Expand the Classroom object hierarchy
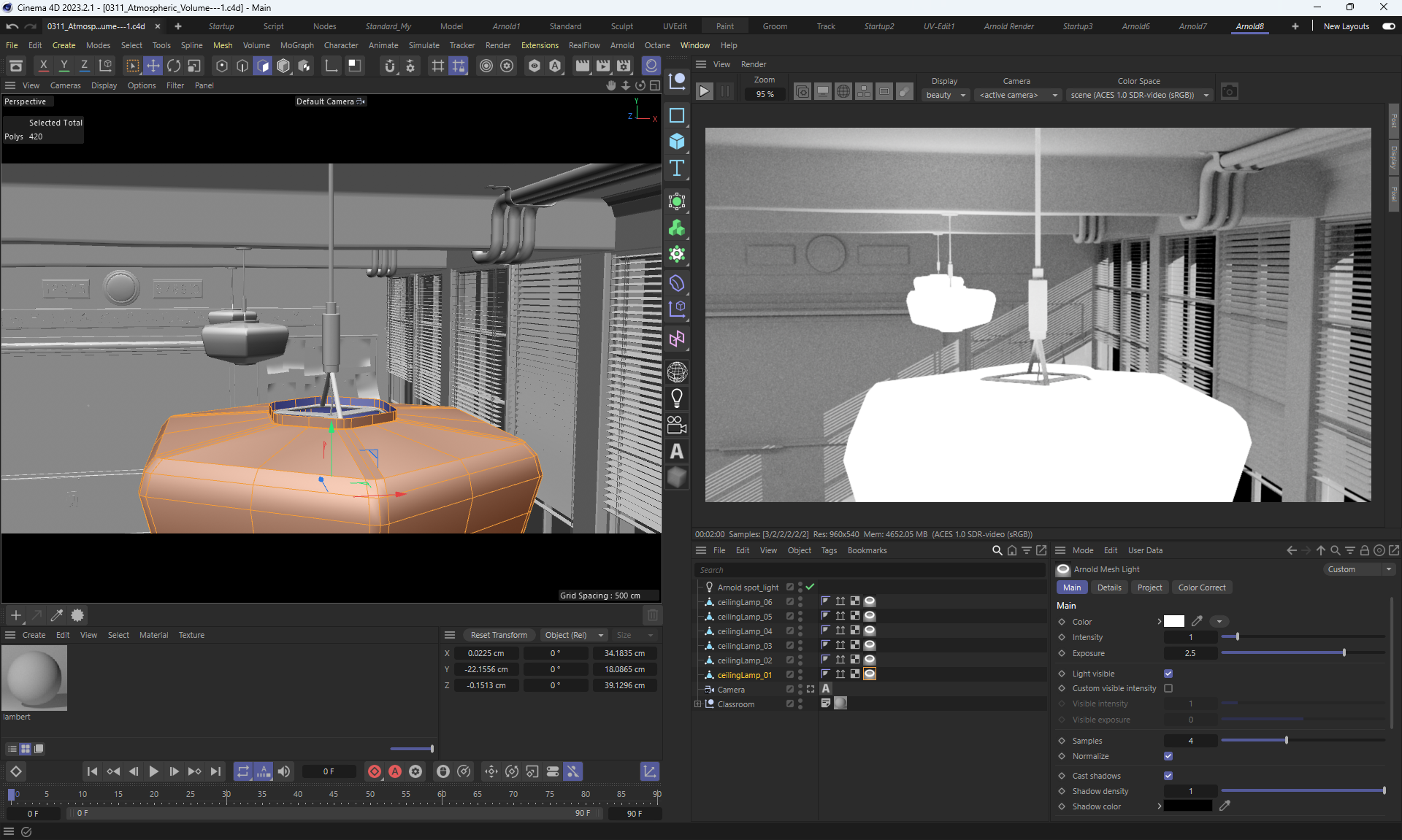The height and width of the screenshot is (840, 1402). pyautogui.click(x=698, y=704)
